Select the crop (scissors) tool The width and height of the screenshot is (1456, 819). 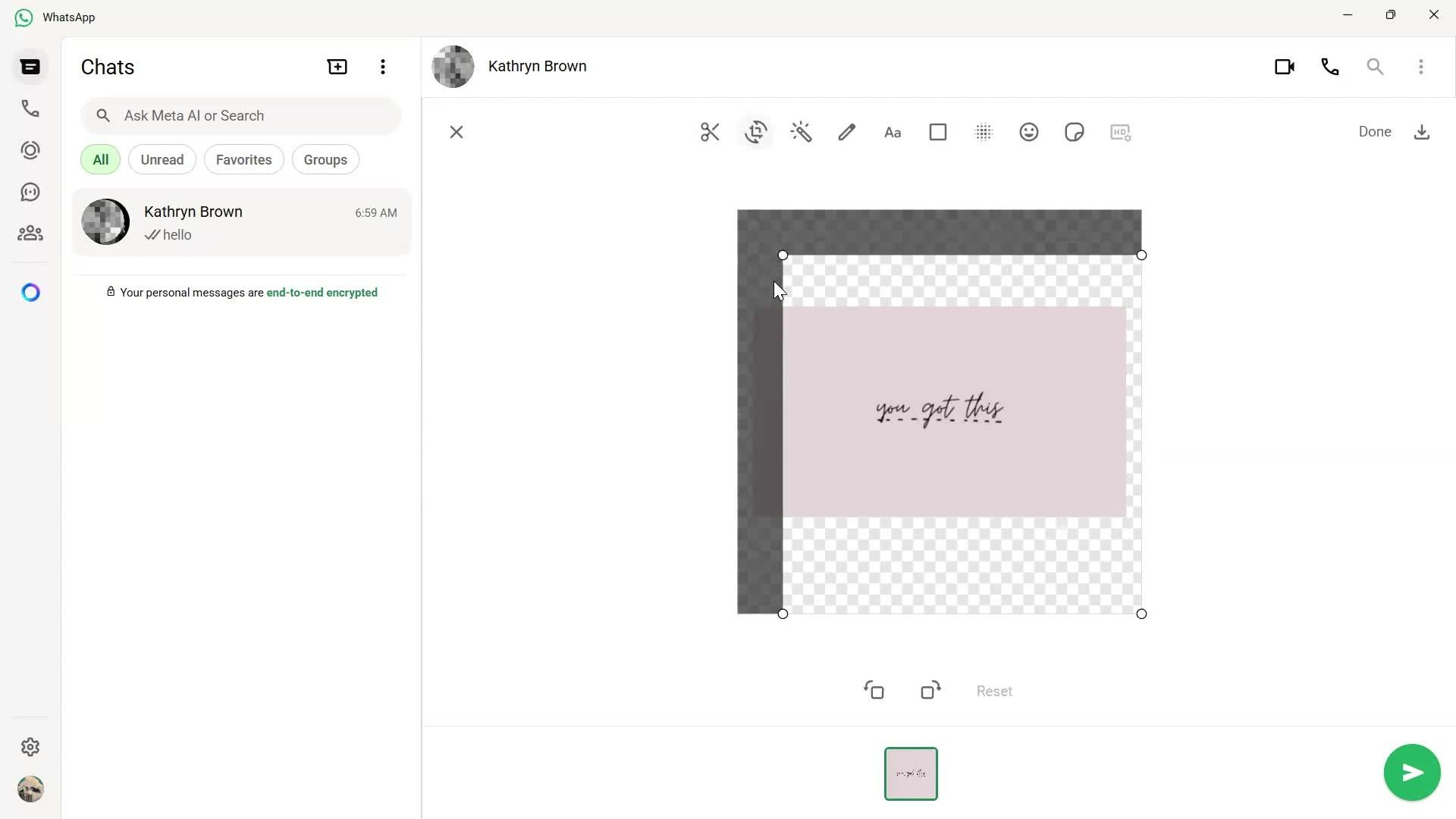click(x=709, y=132)
